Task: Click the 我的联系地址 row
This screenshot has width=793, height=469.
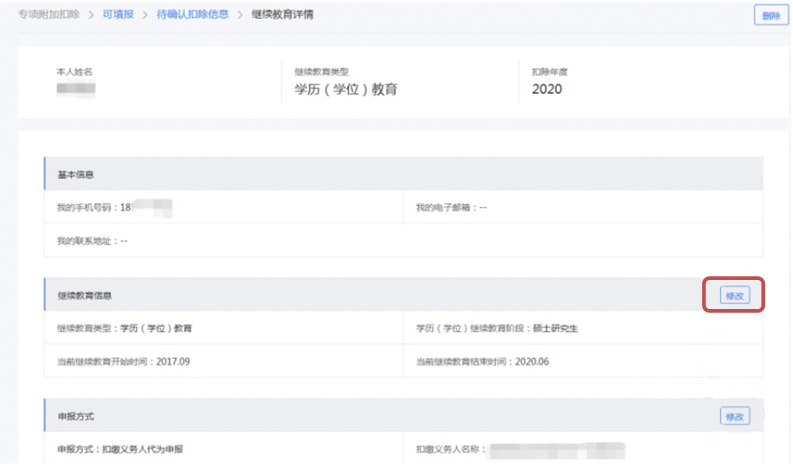Action: coord(93,241)
